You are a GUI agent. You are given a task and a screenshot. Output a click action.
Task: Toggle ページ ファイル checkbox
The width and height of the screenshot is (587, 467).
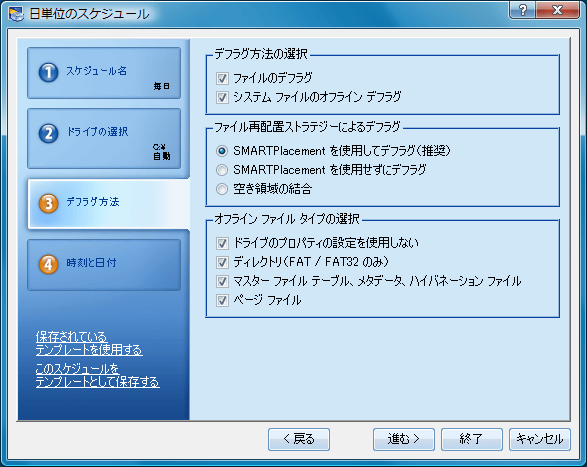click(x=222, y=300)
